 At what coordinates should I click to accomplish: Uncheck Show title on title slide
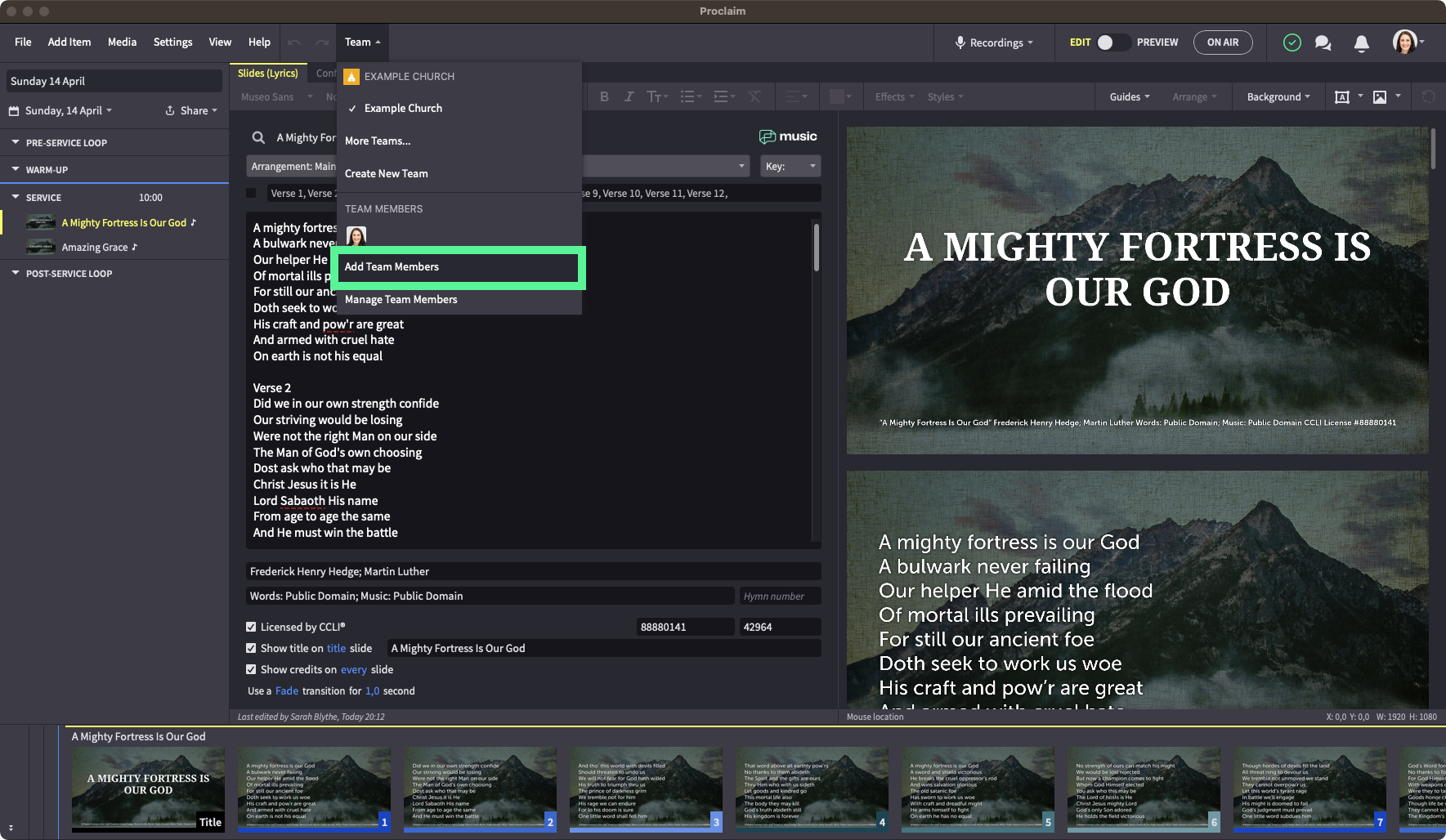[251, 648]
